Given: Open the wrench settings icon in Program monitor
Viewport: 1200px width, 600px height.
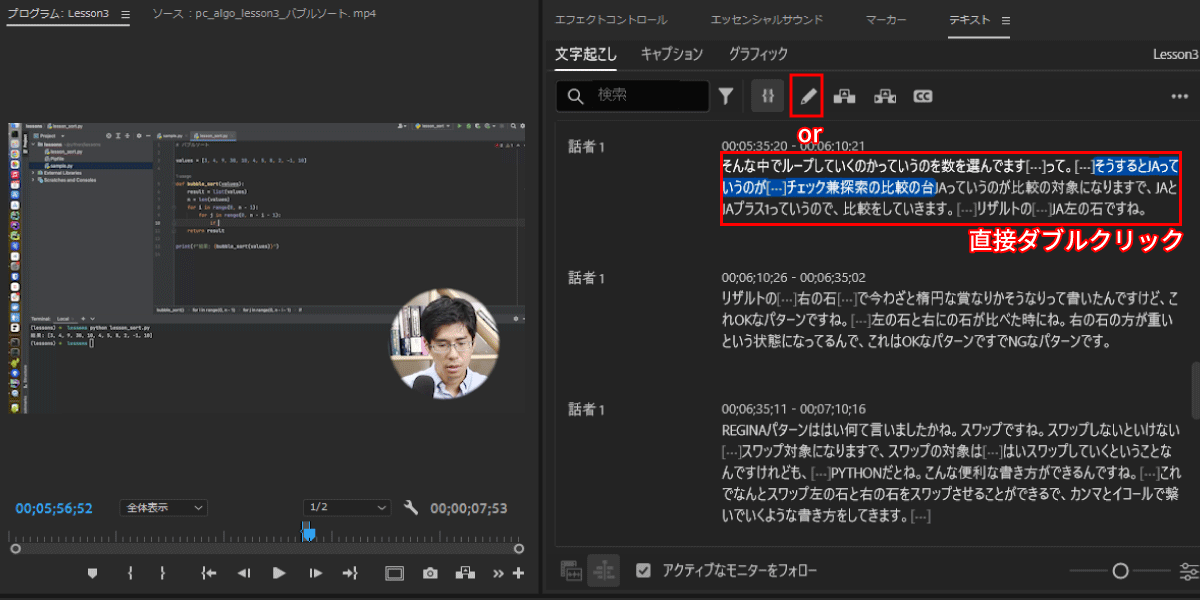Looking at the screenshot, I should pos(410,508).
